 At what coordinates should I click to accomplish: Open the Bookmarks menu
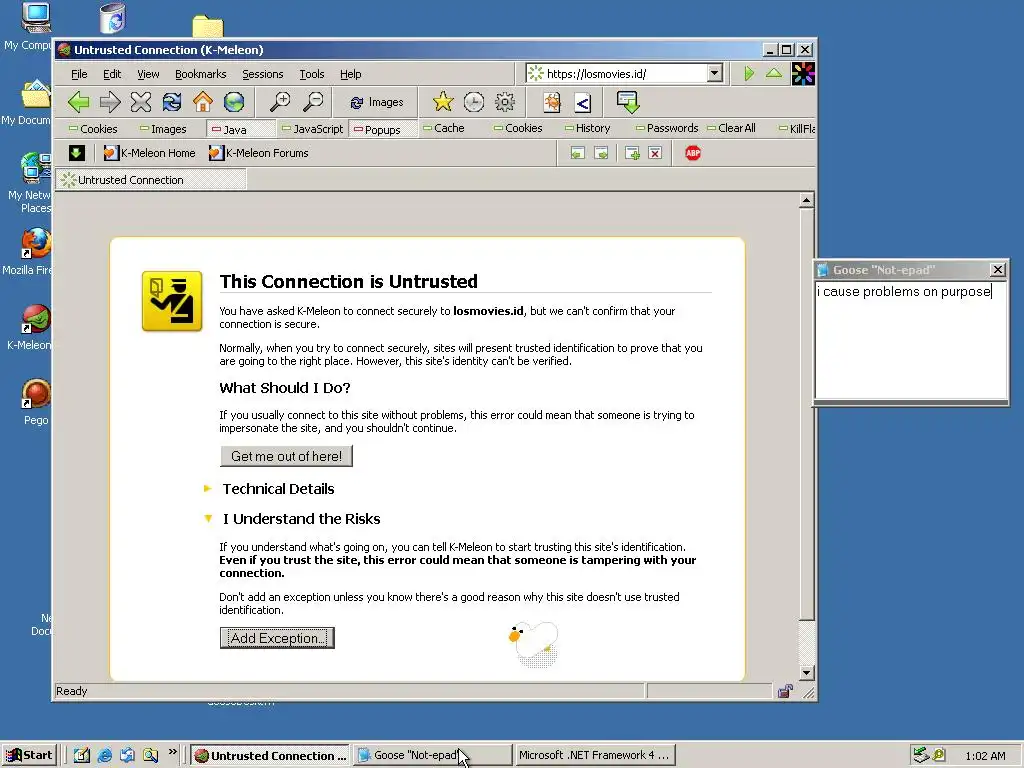[200, 74]
